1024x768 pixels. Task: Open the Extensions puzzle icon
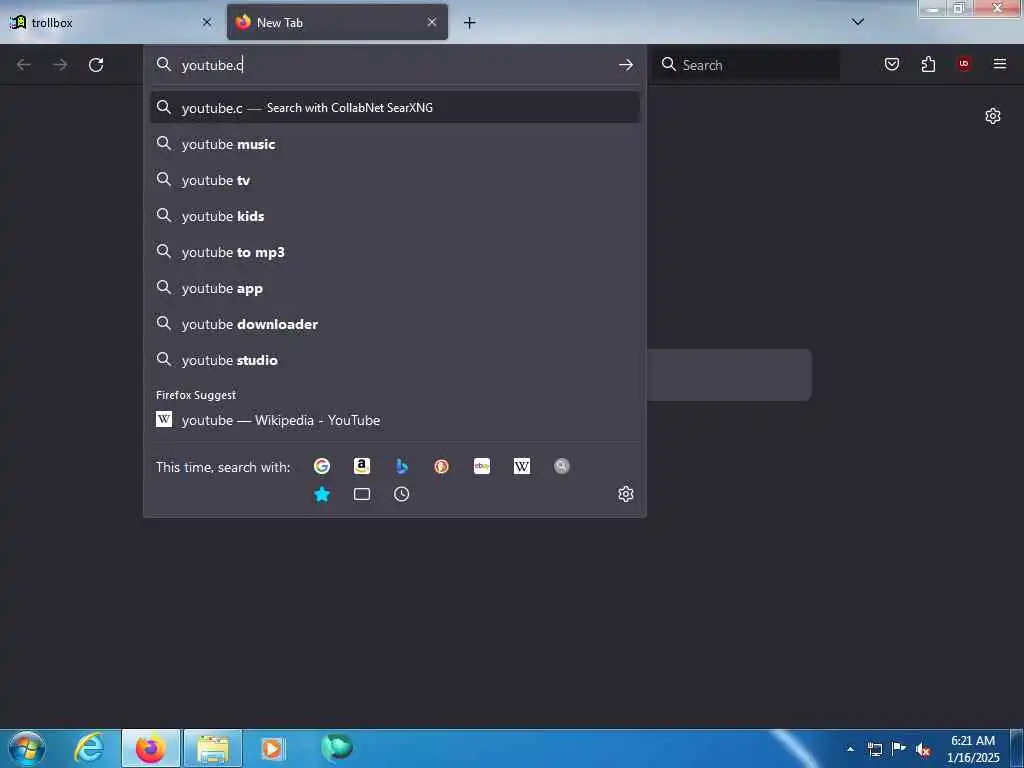(x=928, y=64)
